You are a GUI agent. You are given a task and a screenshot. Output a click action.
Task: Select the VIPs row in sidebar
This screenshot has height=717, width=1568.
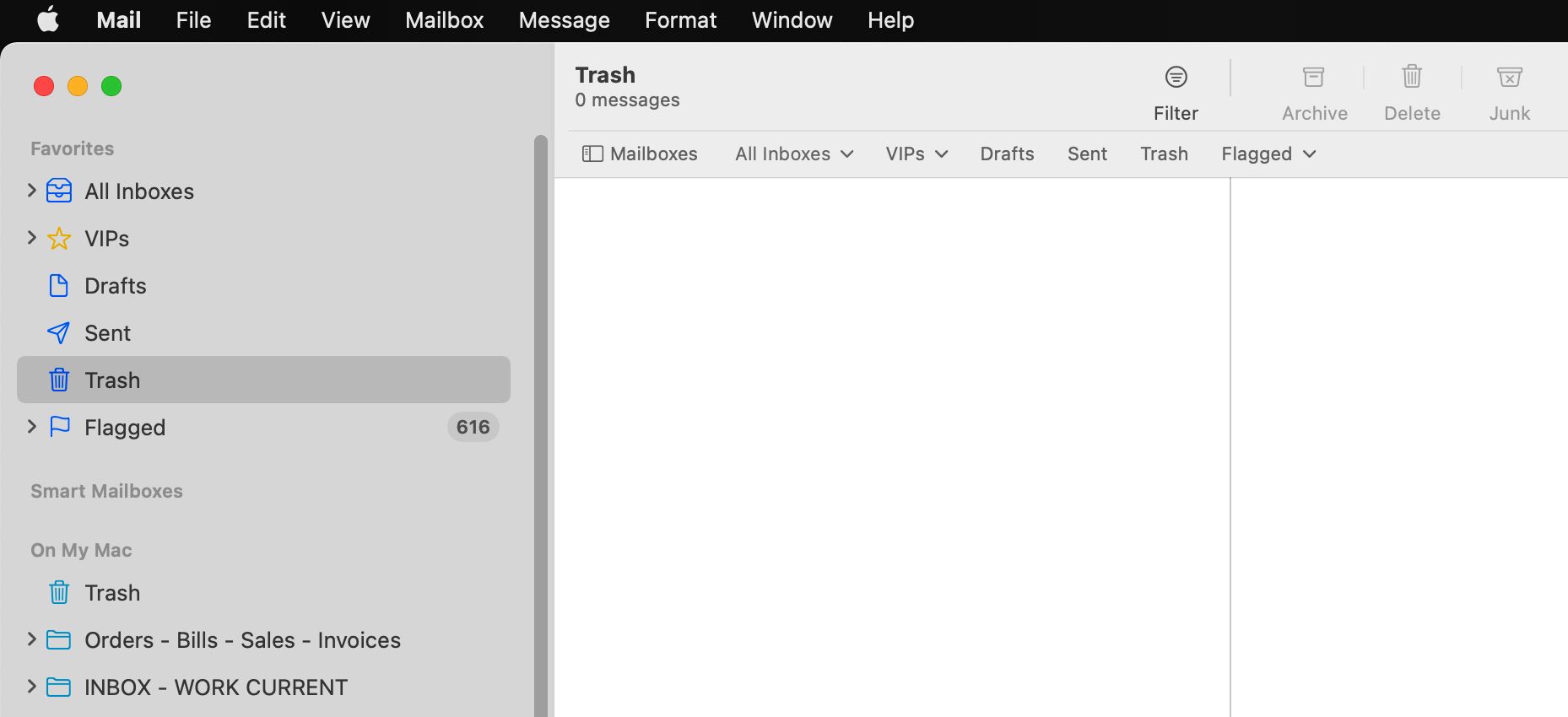(x=263, y=238)
